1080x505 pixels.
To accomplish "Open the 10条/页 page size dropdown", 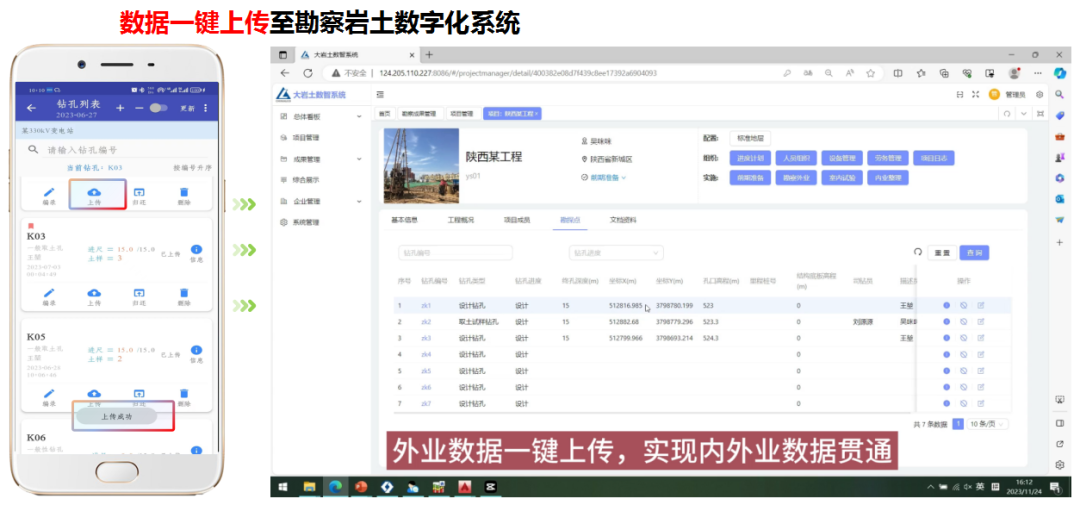I will coord(988,424).
